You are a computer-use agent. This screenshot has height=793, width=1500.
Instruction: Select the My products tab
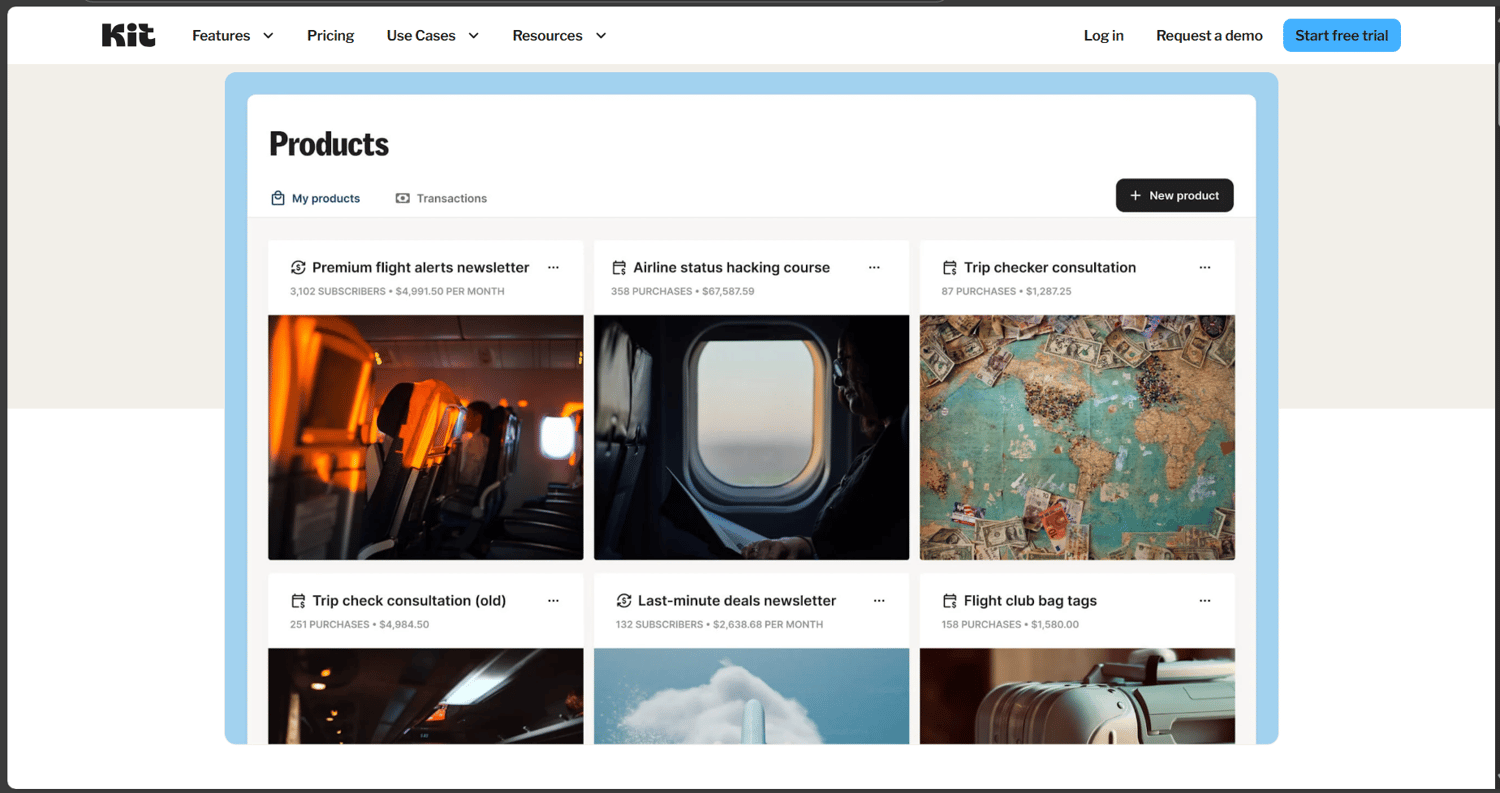[326, 197]
